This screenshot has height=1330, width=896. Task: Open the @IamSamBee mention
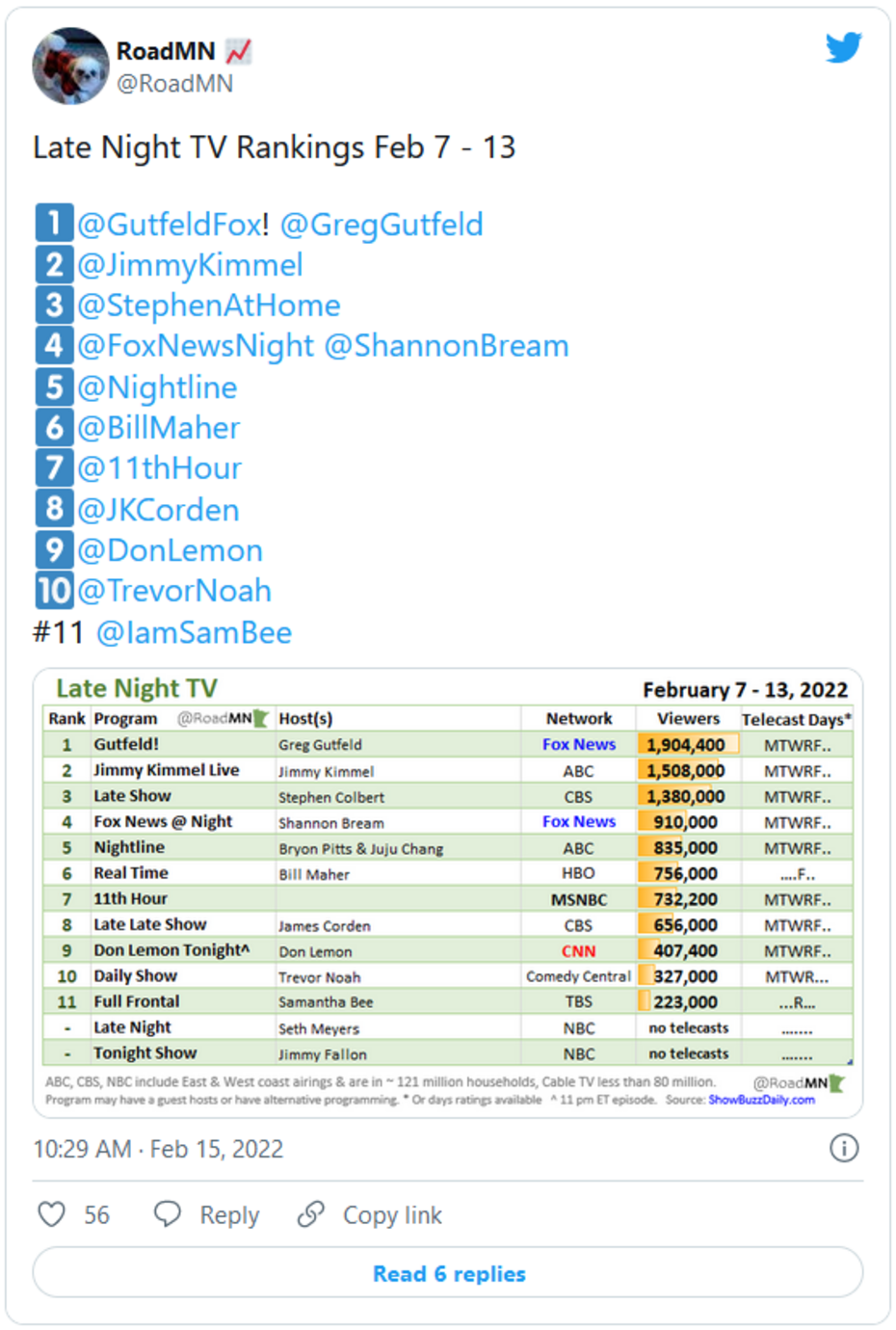point(194,633)
